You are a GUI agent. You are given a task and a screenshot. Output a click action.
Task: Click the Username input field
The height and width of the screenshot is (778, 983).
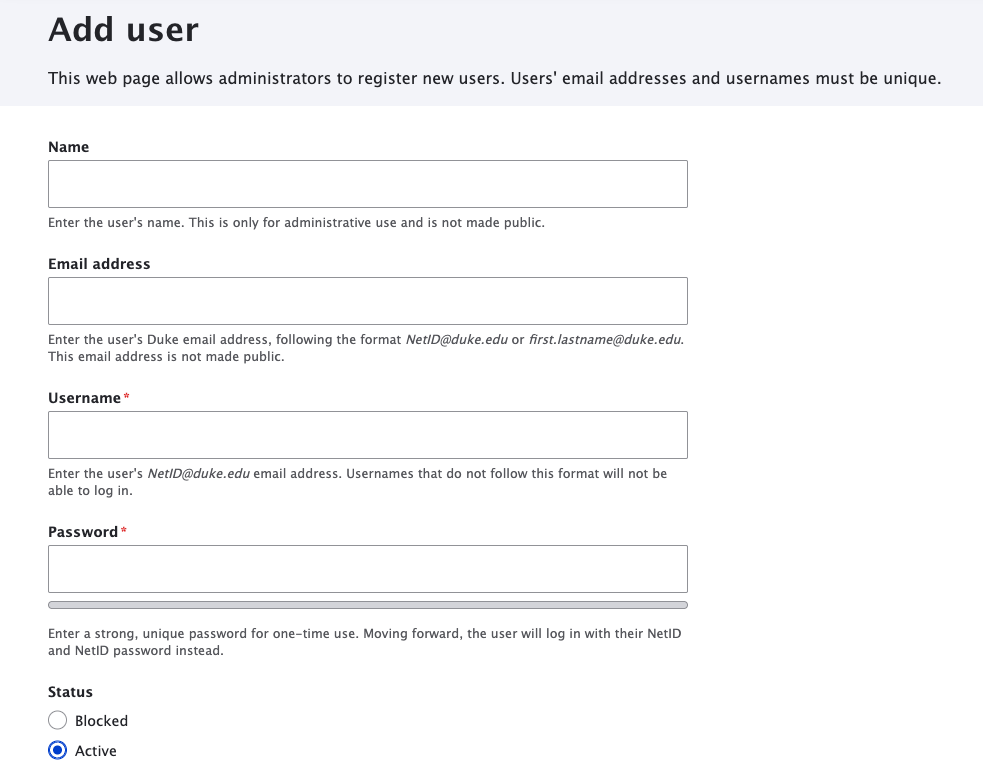pyautogui.click(x=367, y=434)
